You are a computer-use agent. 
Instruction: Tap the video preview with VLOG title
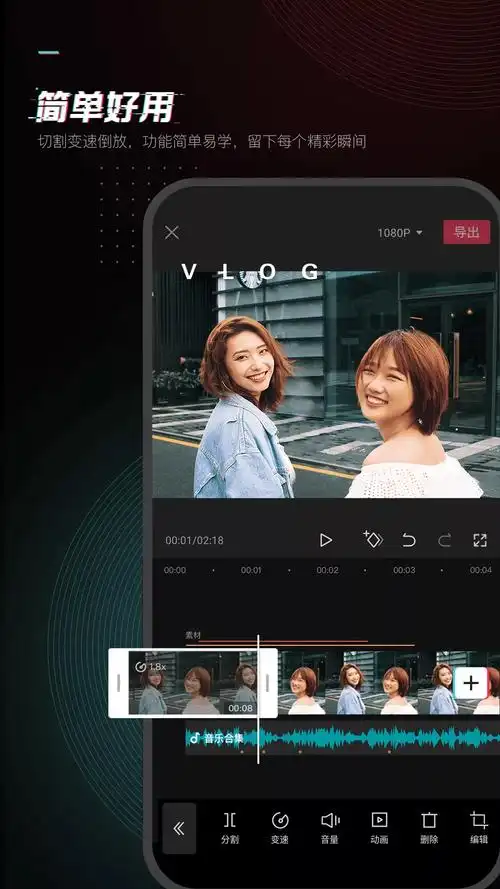[x=326, y=383]
